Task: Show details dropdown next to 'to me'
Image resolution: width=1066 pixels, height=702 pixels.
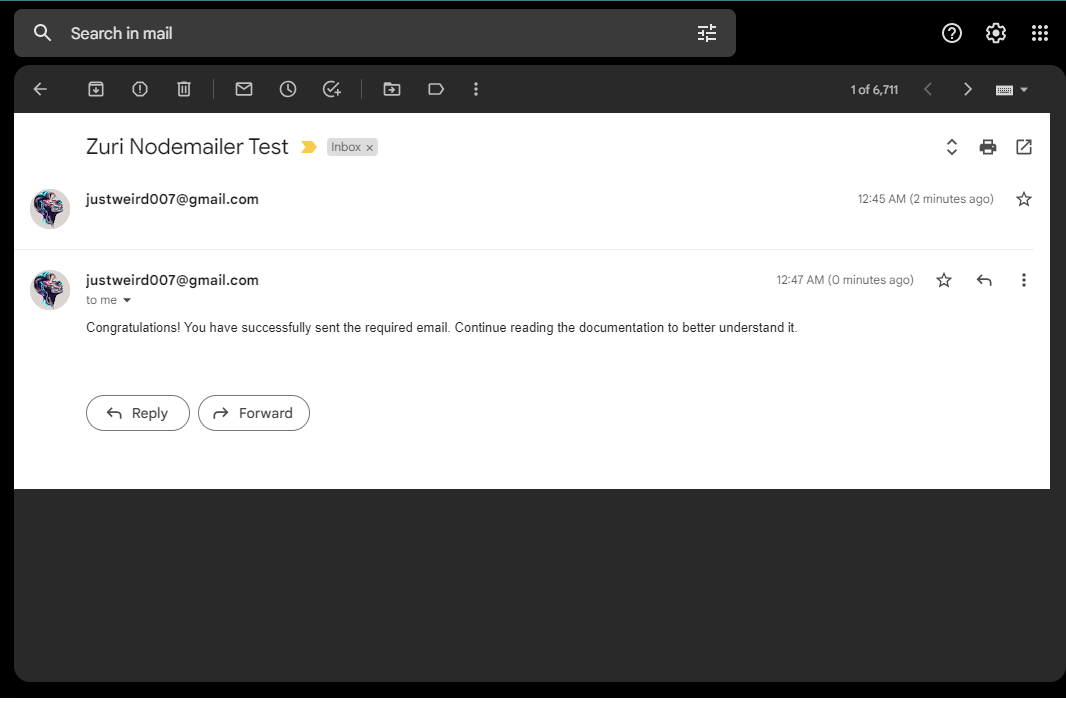Action: (x=126, y=300)
